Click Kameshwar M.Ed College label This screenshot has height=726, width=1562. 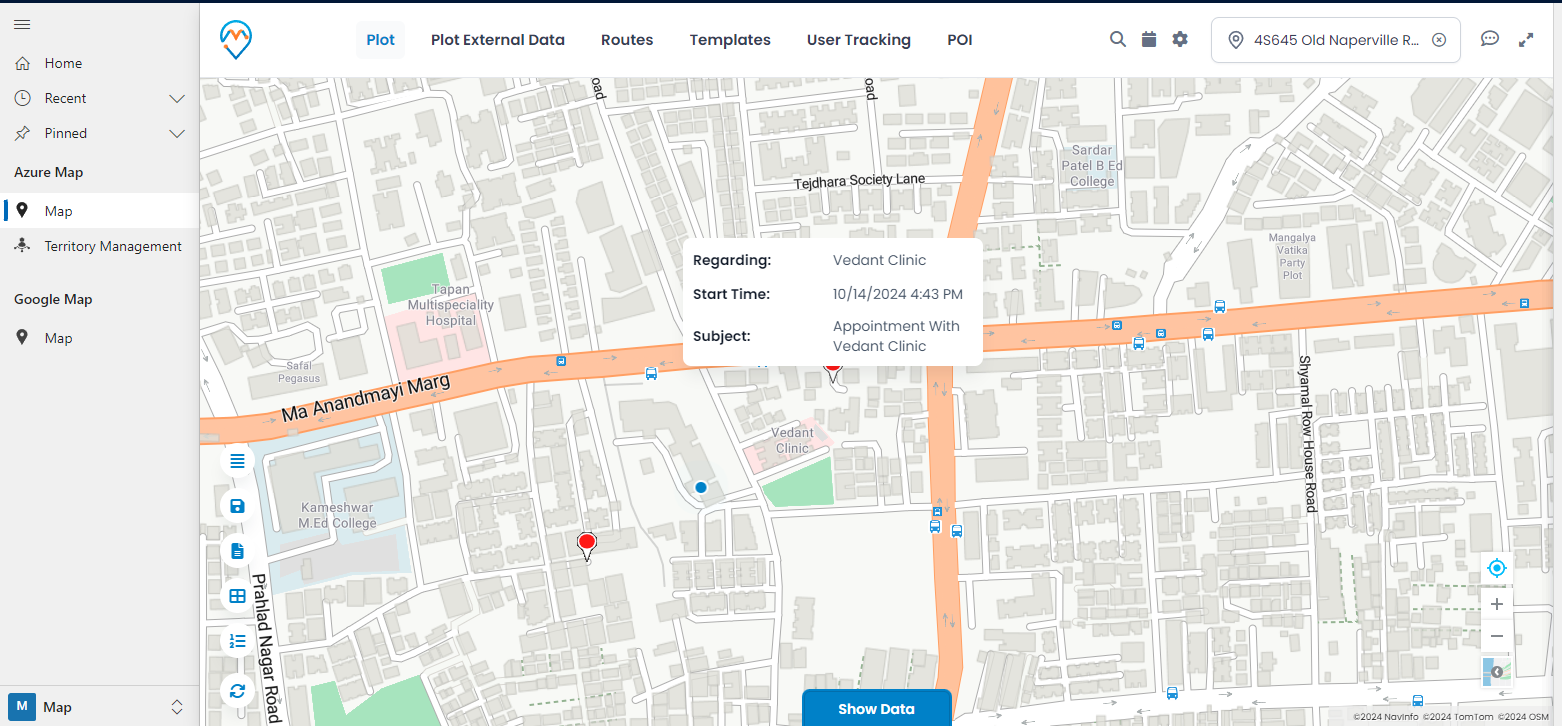(338, 515)
